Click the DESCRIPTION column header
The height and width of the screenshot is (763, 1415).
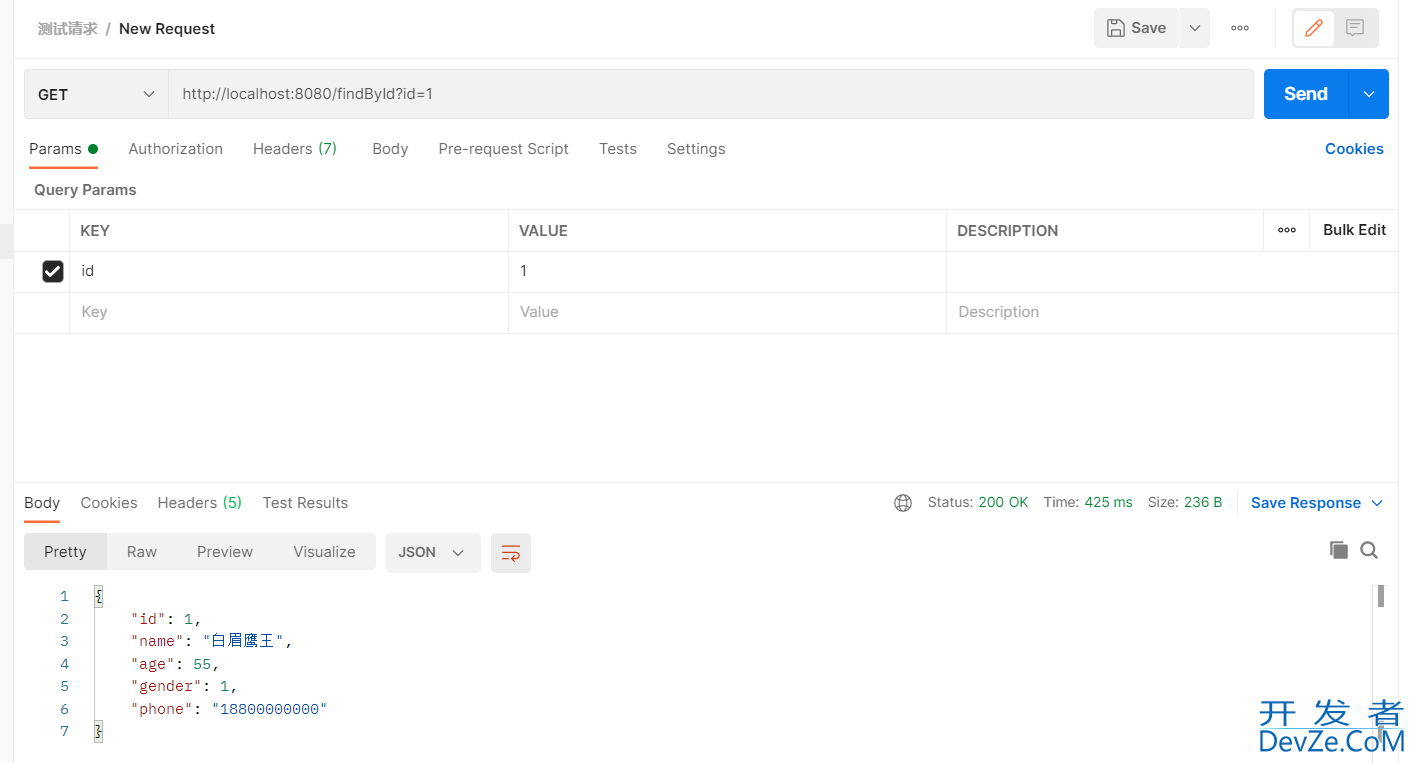coord(1007,231)
